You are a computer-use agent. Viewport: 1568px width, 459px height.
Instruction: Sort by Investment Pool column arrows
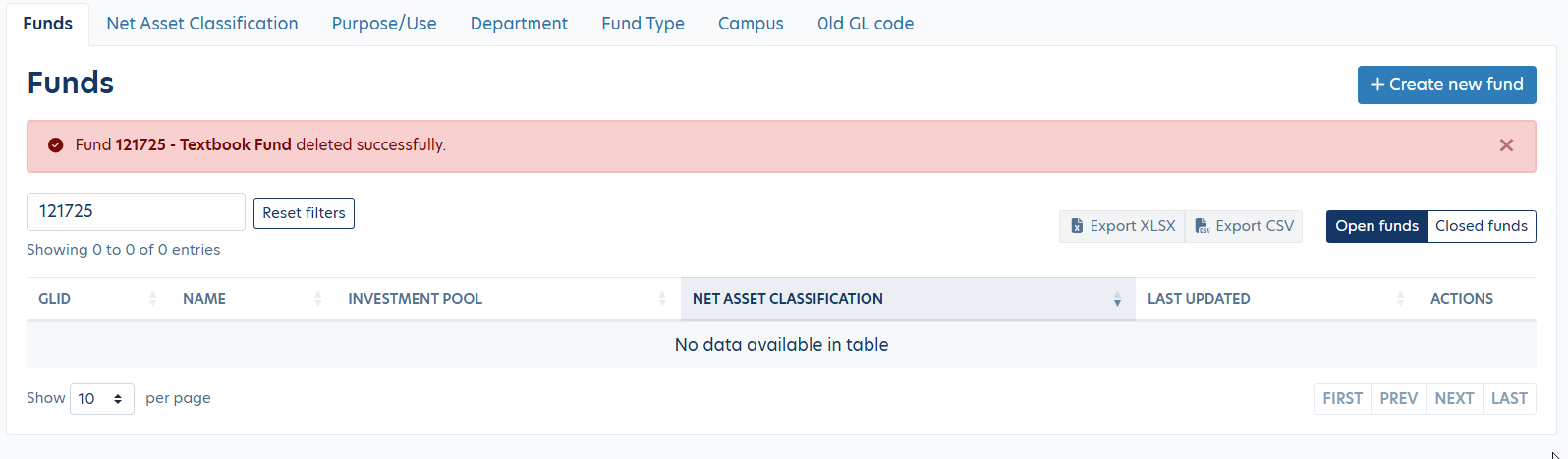point(662,299)
